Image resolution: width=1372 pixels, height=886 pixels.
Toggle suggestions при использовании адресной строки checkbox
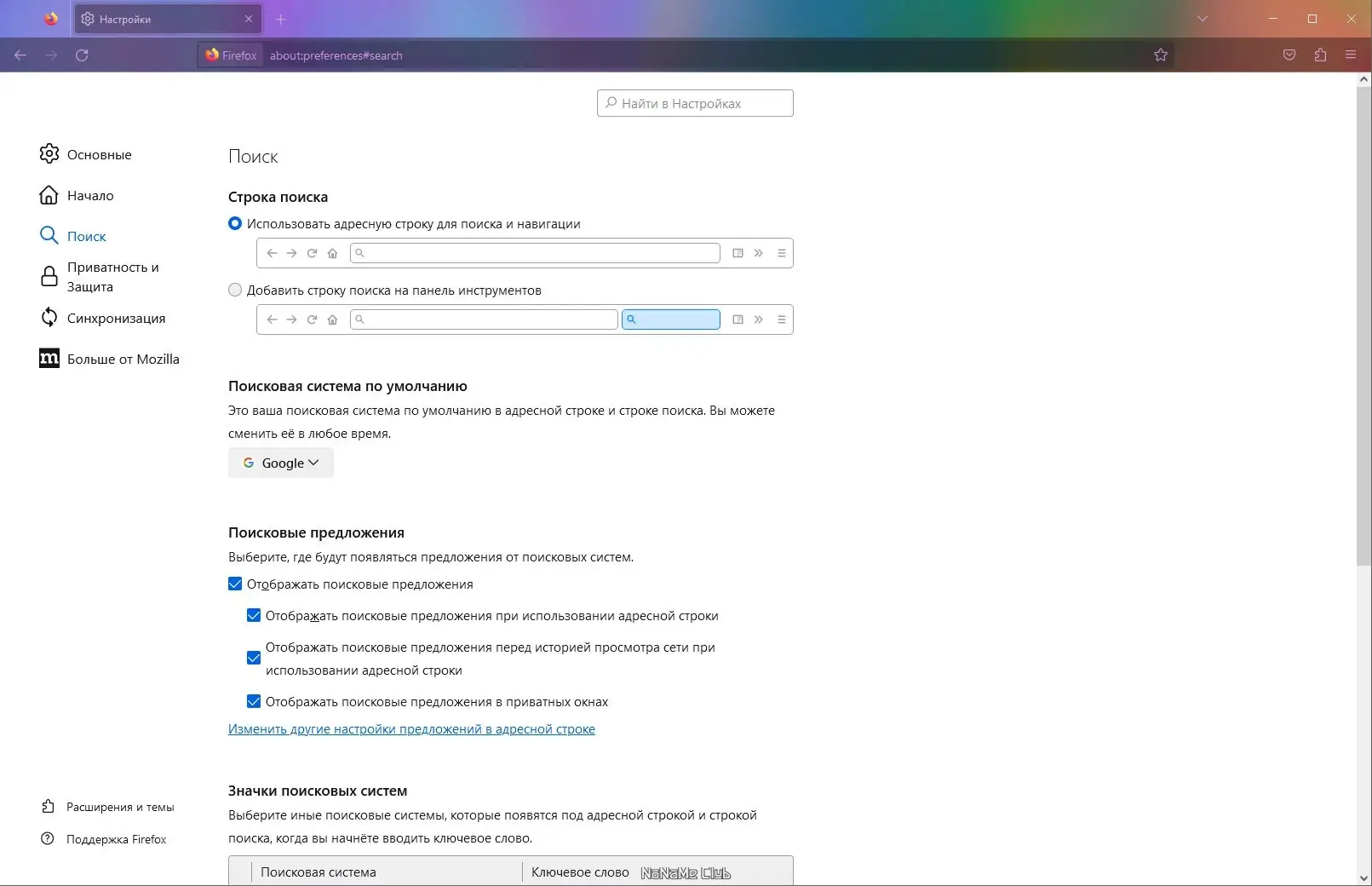pyautogui.click(x=254, y=615)
